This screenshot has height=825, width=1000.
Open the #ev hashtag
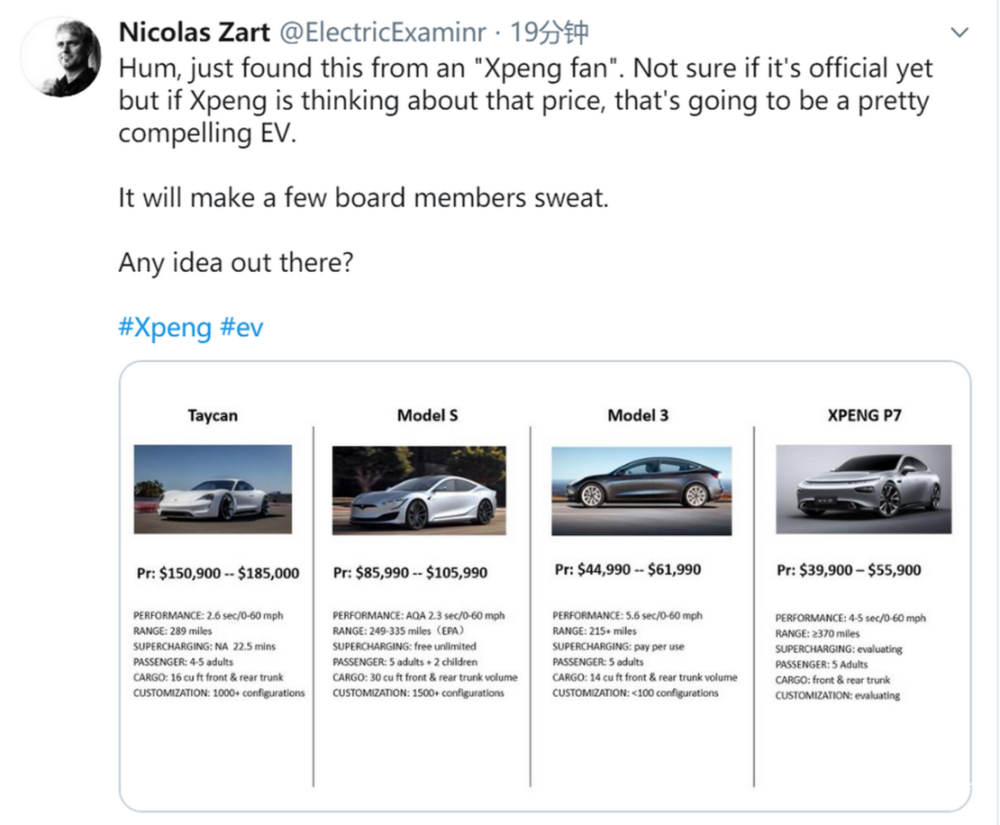tap(242, 327)
